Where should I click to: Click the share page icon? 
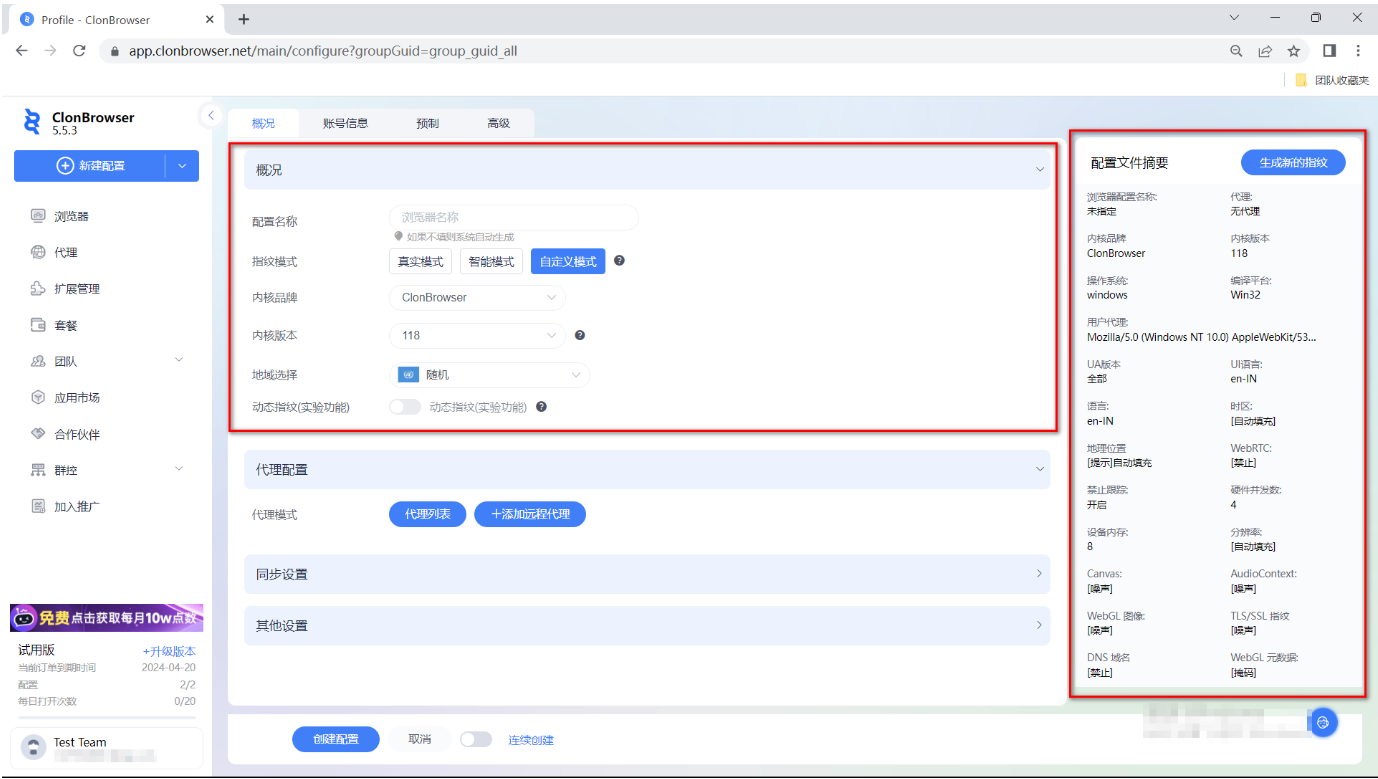[x=1265, y=51]
